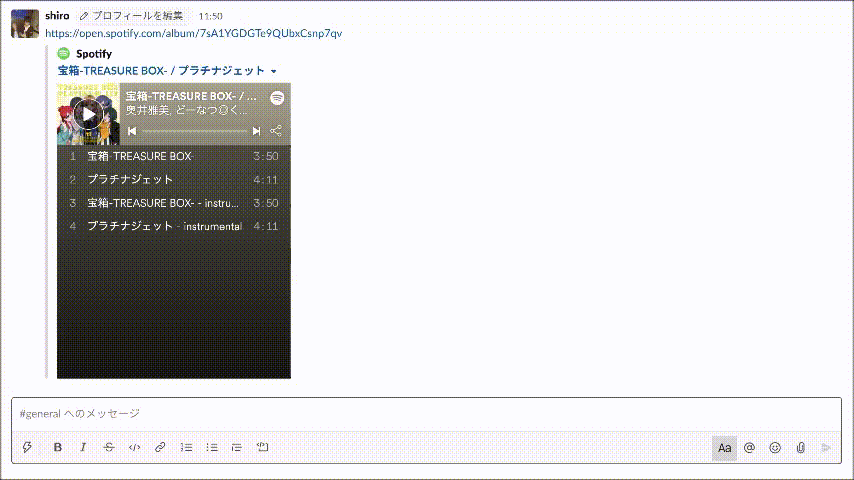Attach a file with the paperclip
This screenshot has width=854, height=480.
(x=801, y=447)
